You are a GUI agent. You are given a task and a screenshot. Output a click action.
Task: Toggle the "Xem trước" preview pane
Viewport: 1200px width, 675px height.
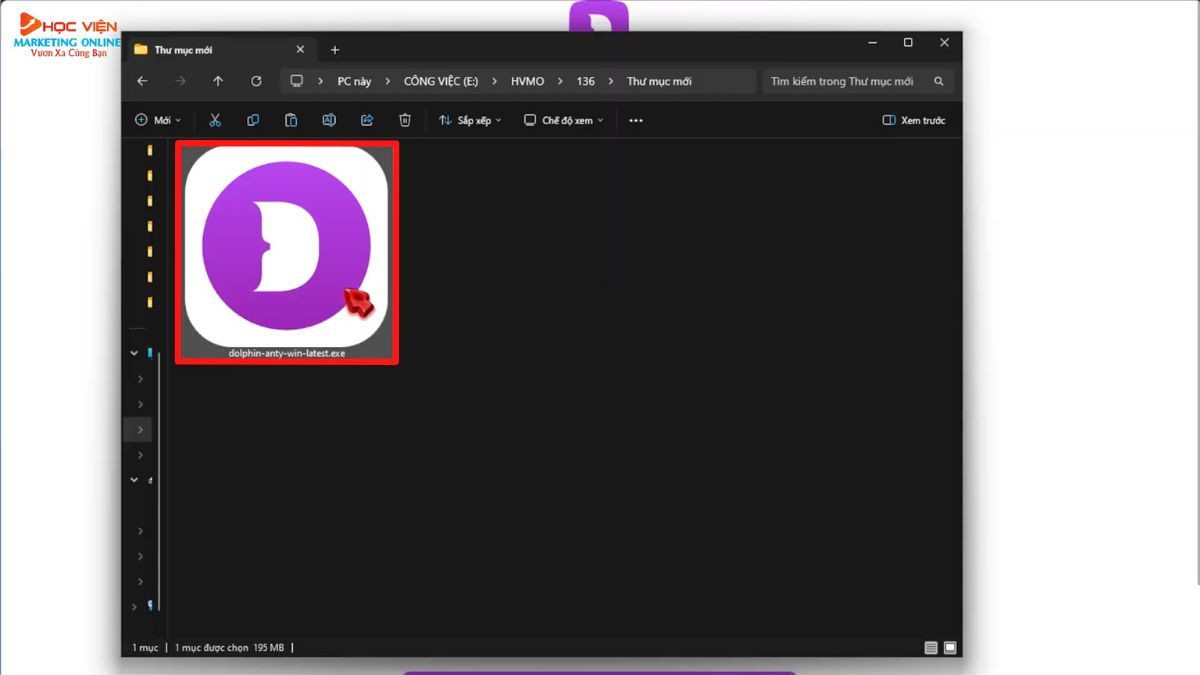click(x=914, y=120)
